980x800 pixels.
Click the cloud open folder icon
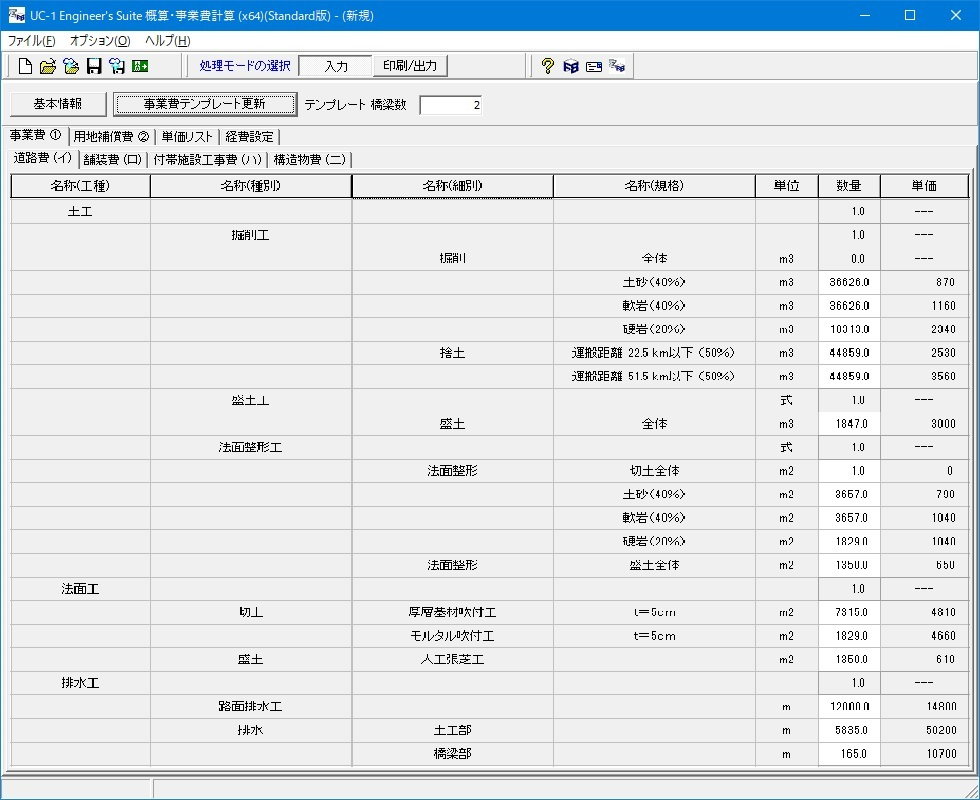pyautogui.click(x=71, y=66)
